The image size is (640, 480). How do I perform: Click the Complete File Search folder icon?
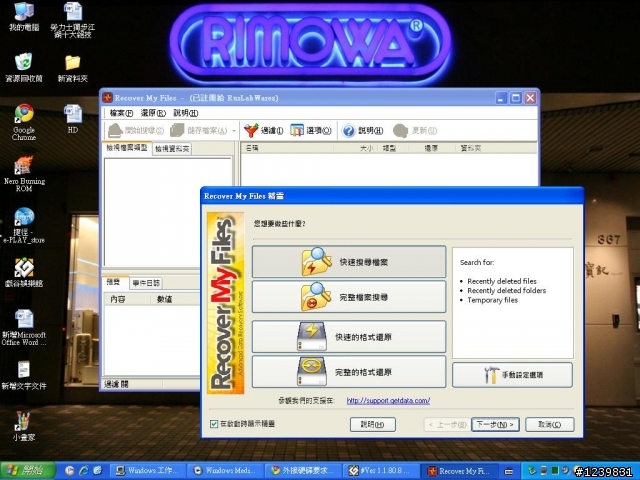pos(316,297)
